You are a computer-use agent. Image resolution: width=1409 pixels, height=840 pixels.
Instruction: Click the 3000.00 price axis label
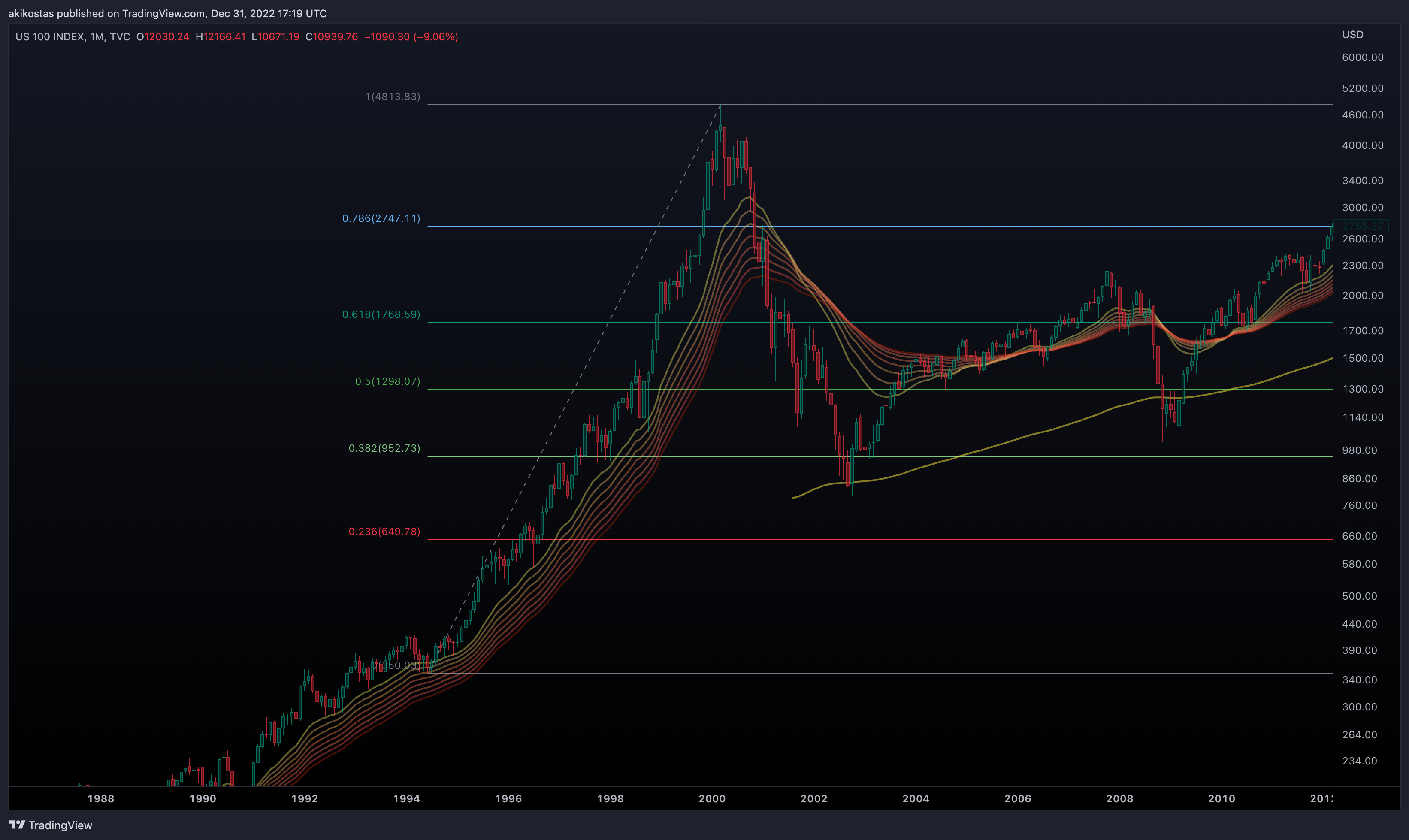point(1363,208)
